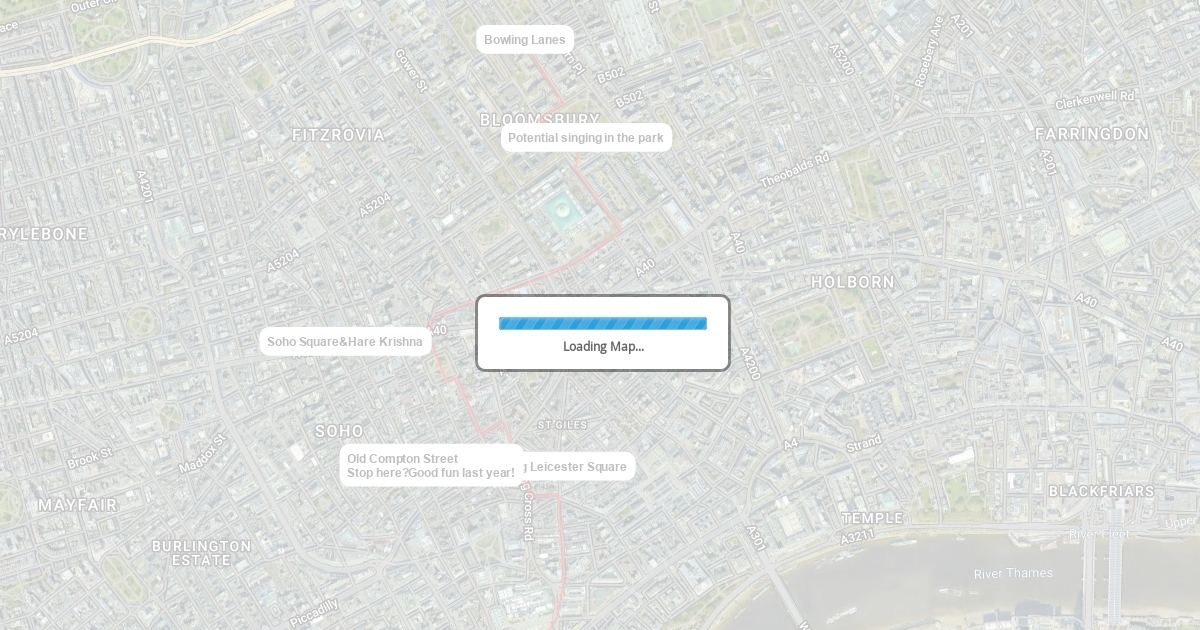Click the Old Compton Street annotation box
The image size is (1200, 630).
(x=431, y=466)
